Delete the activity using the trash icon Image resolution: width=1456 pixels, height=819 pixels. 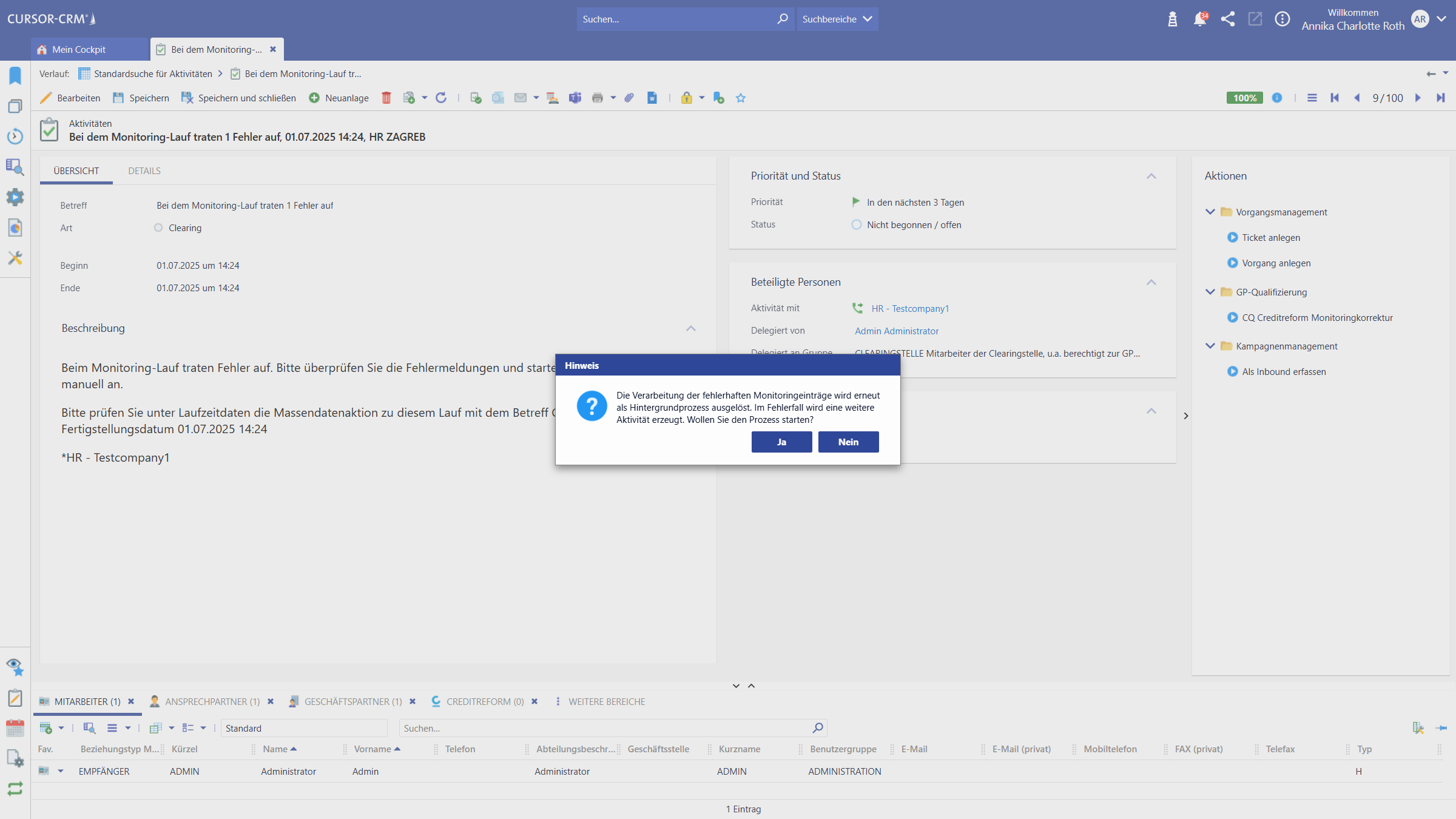(386, 98)
